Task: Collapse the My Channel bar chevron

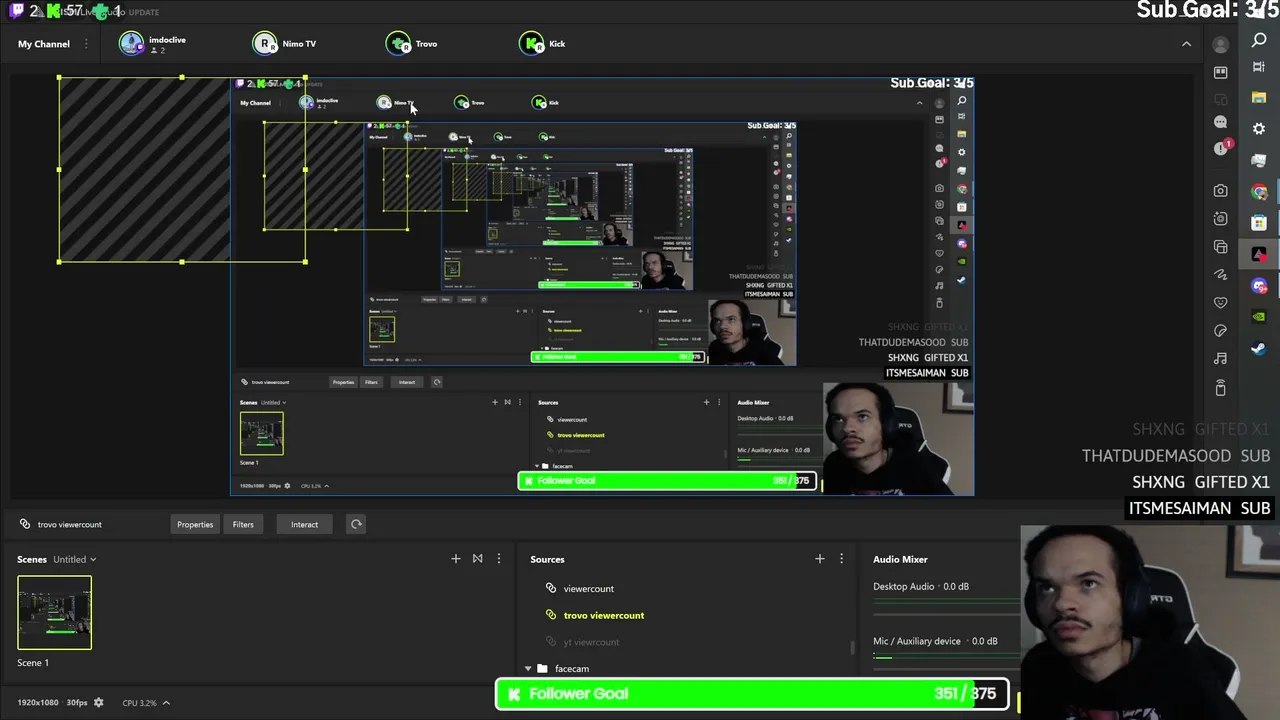Action: pos(1186,44)
